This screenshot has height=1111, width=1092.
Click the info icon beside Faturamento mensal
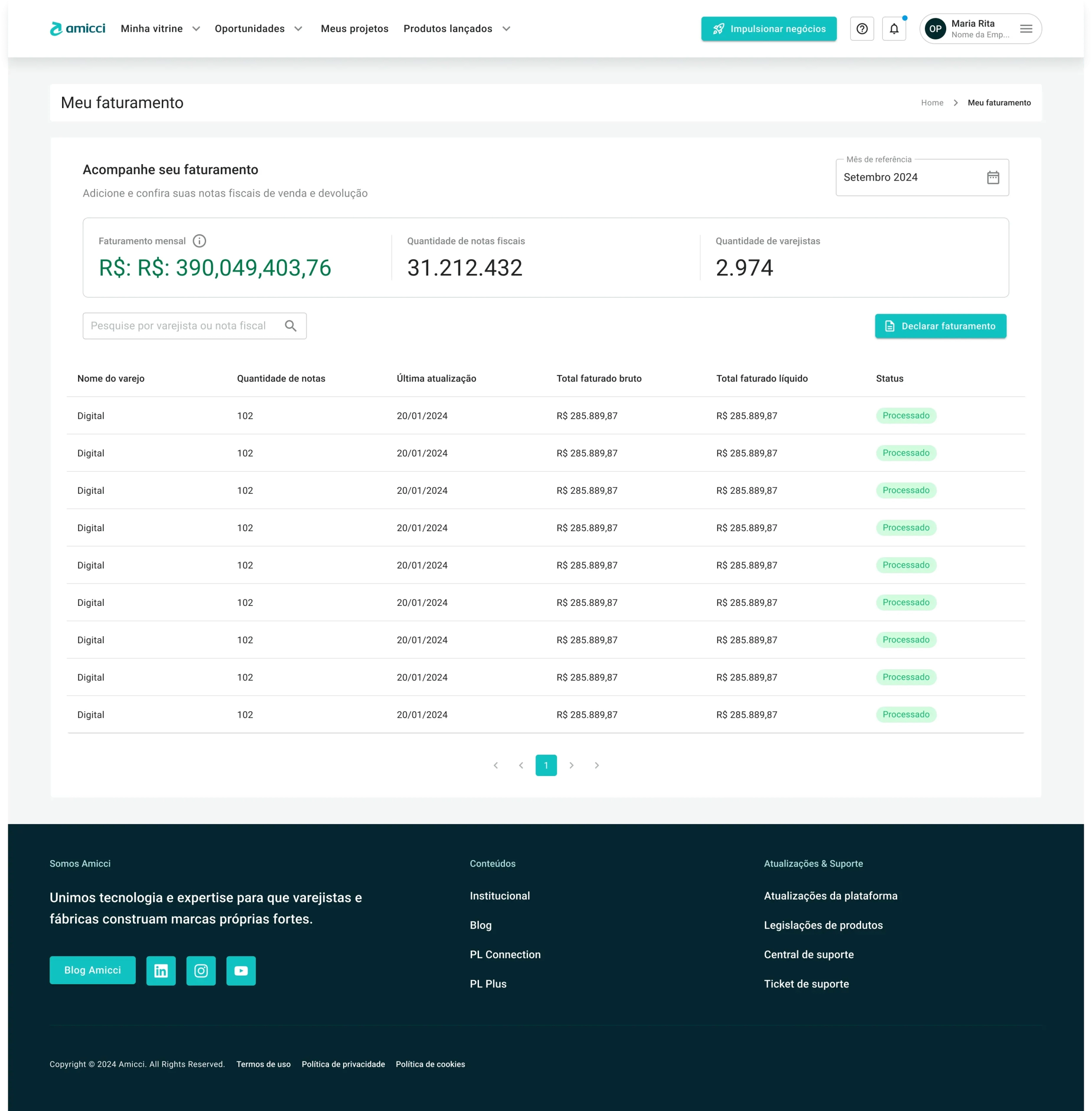pos(199,241)
